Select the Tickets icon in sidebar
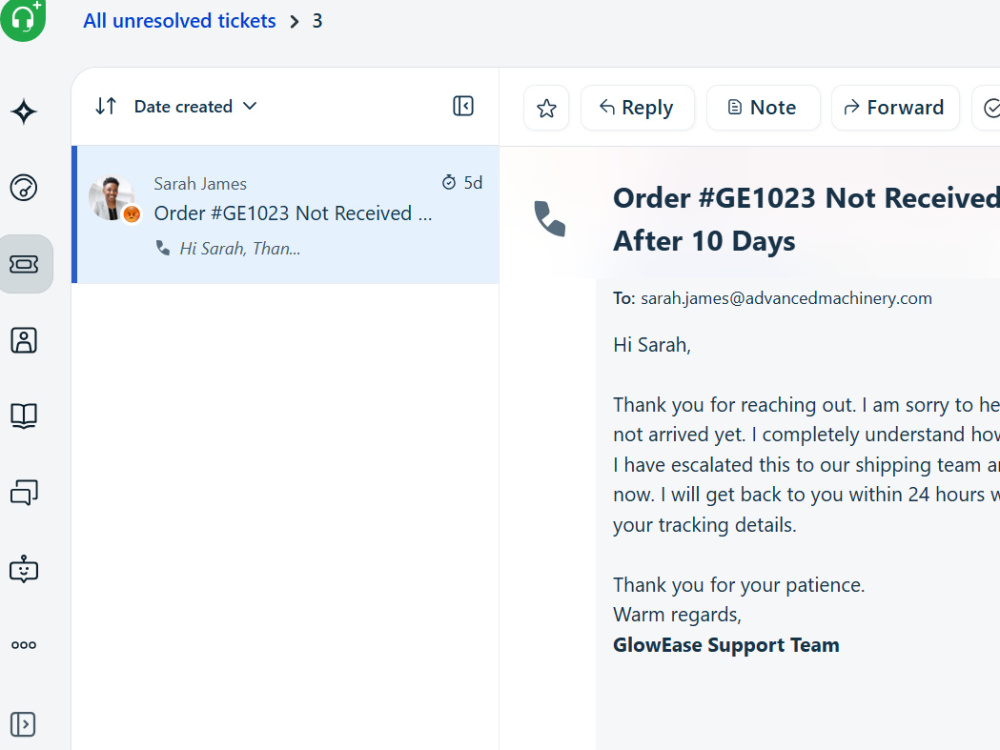 pyautogui.click(x=24, y=264)
